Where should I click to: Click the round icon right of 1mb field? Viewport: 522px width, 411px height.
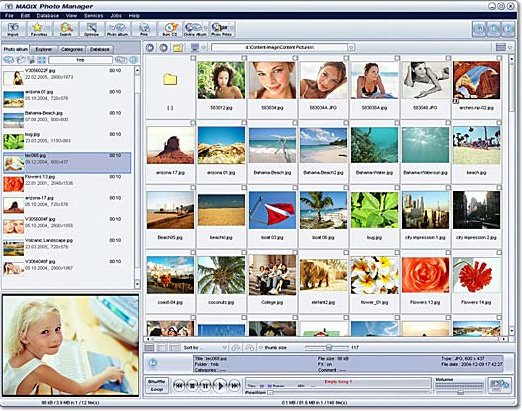pos(133,60)
